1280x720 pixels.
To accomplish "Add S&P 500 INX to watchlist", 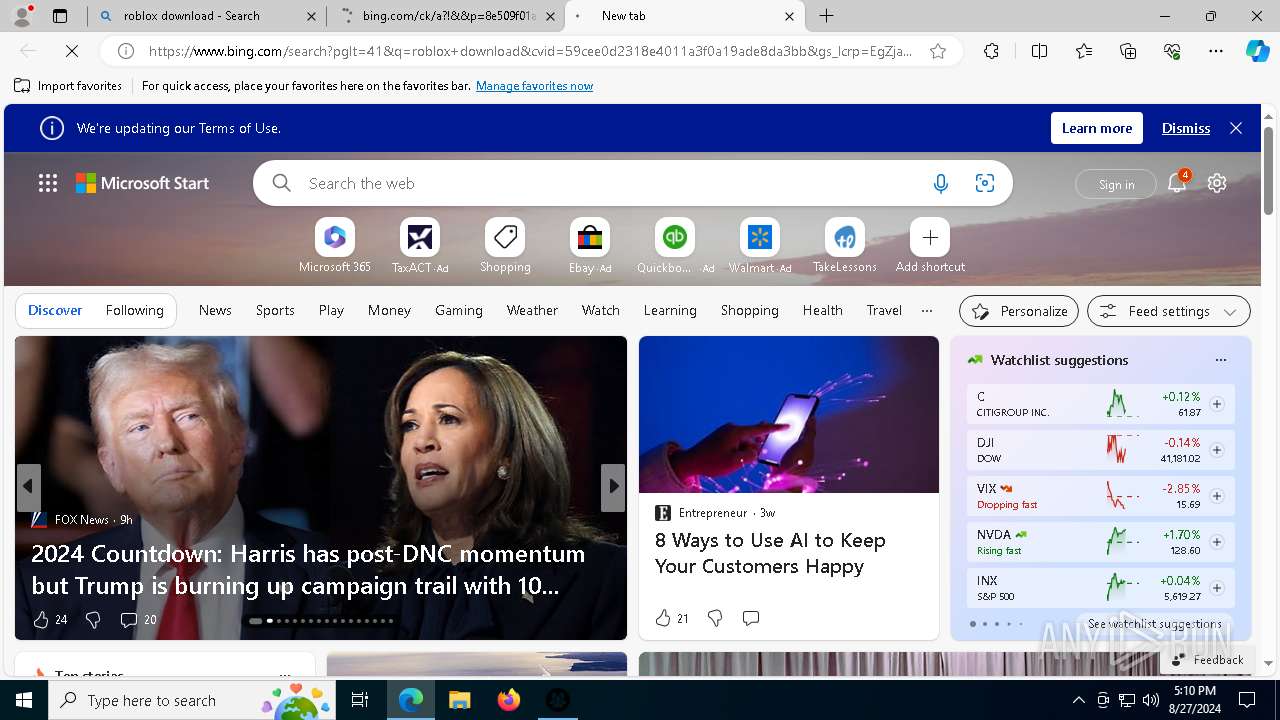I will (x=1217, y=588).
